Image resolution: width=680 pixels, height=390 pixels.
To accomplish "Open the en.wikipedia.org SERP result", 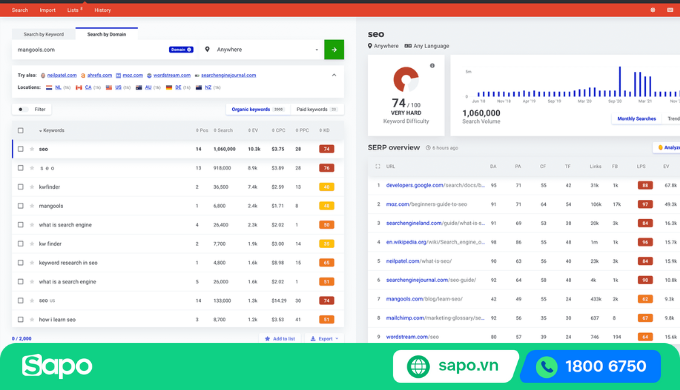I will click(x=435, y=242).
